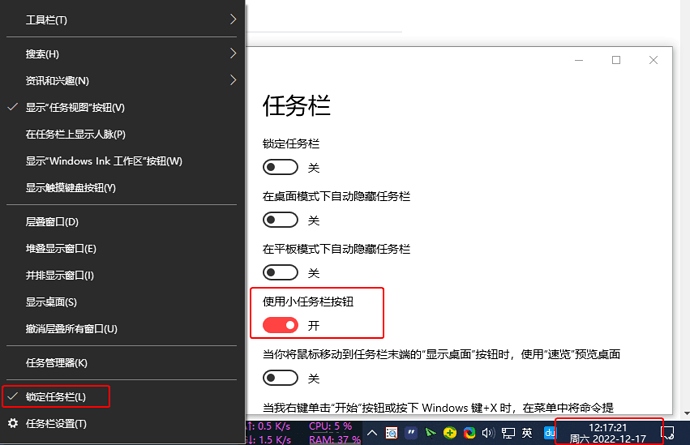Click the network speed 0.5 K/s readout
Image resolution: width=690 pixels, height=445 pixels.
[268, 426]
